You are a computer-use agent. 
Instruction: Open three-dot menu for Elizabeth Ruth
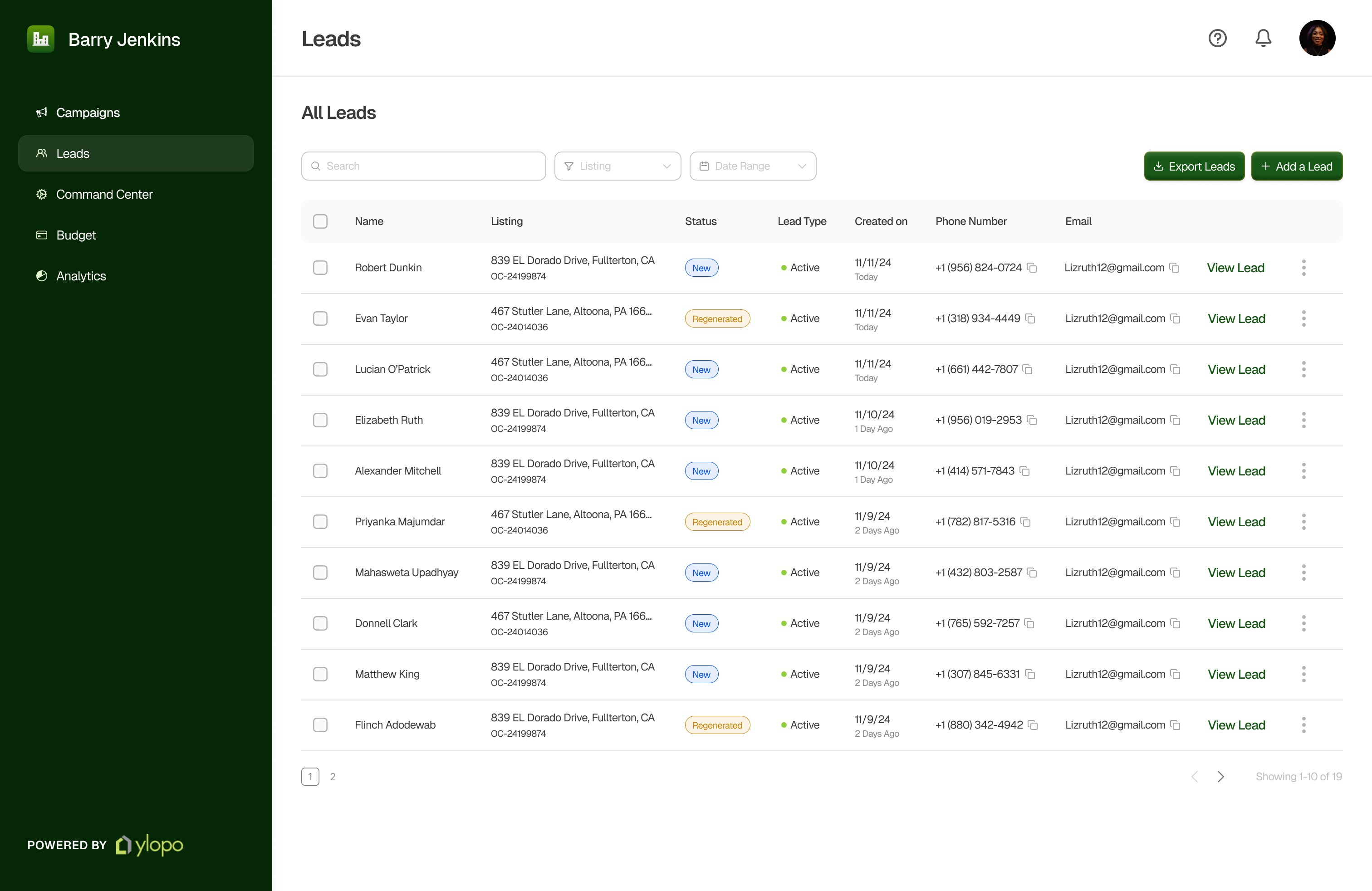coord(1303,420)
